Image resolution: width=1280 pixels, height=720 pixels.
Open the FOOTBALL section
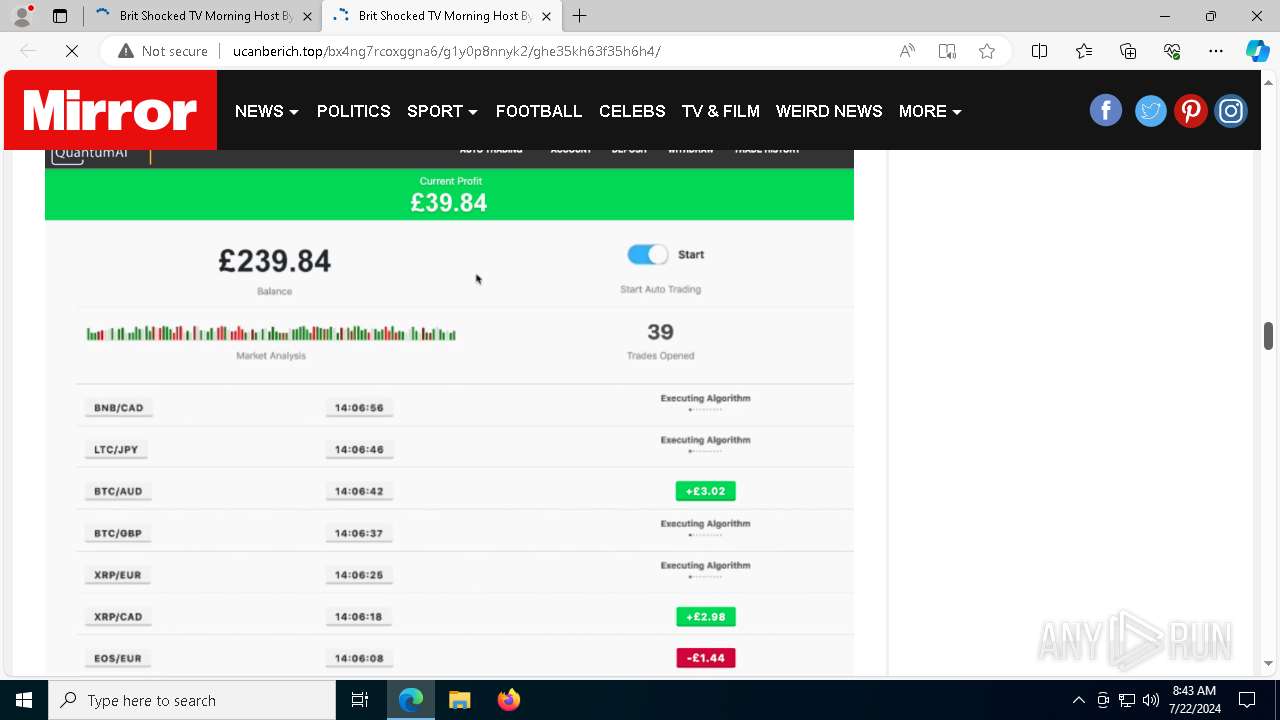[539, 111]
